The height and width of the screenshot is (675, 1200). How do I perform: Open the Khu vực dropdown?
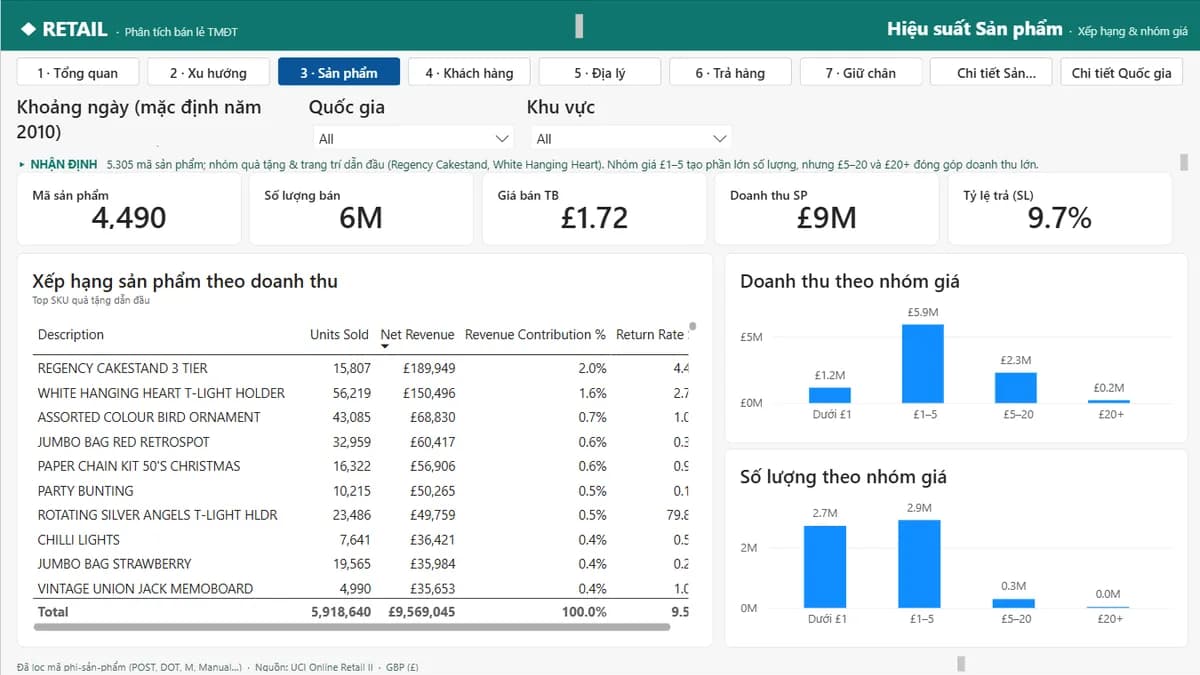point(631,138)
